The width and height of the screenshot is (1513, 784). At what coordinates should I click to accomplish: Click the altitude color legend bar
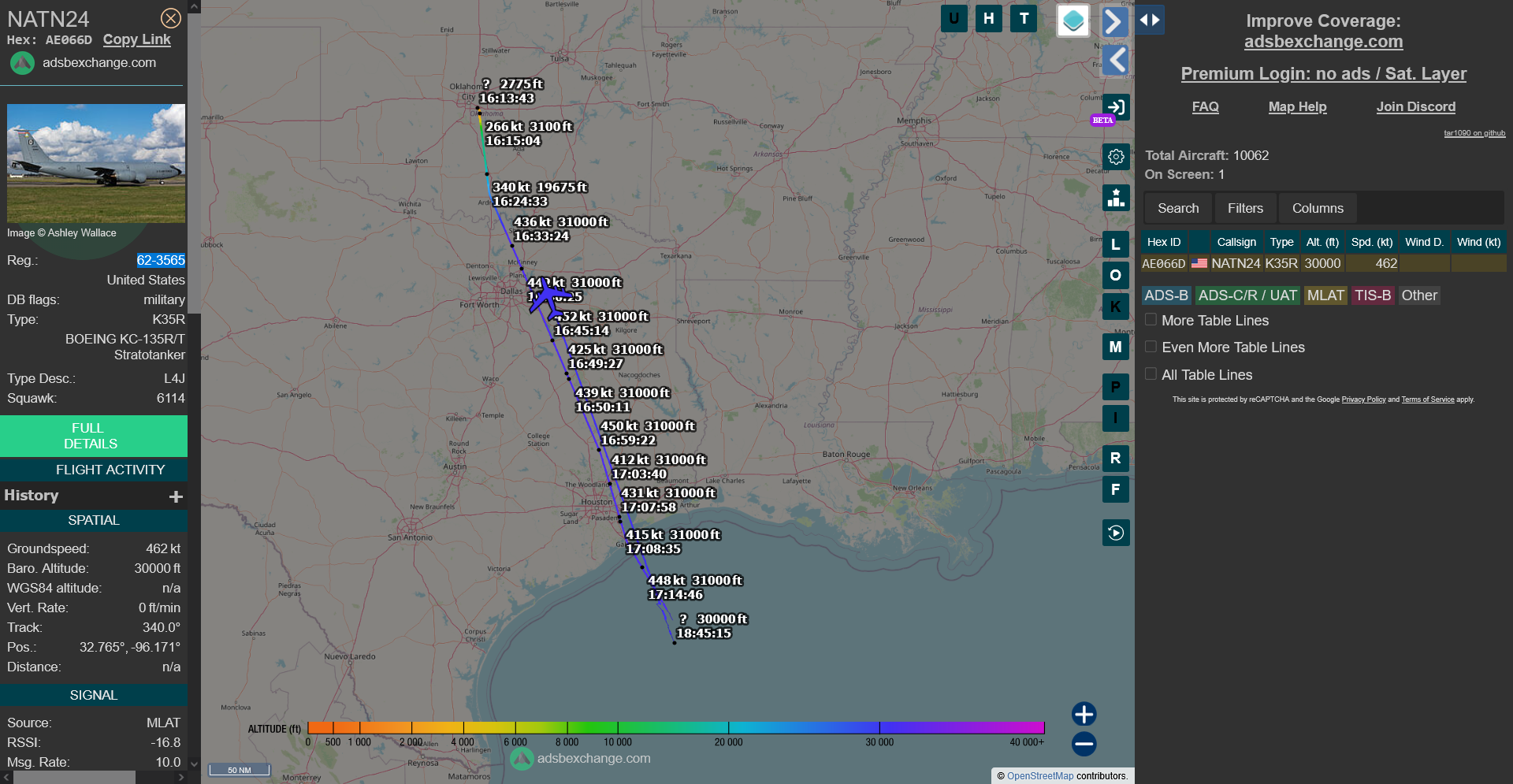point(675,727)
